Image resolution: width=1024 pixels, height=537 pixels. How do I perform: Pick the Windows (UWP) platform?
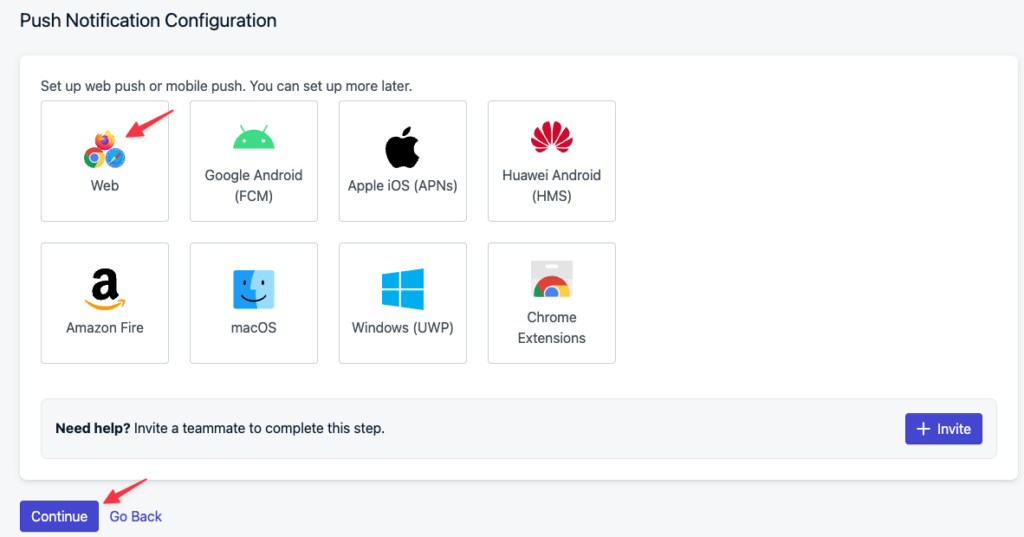402,303
